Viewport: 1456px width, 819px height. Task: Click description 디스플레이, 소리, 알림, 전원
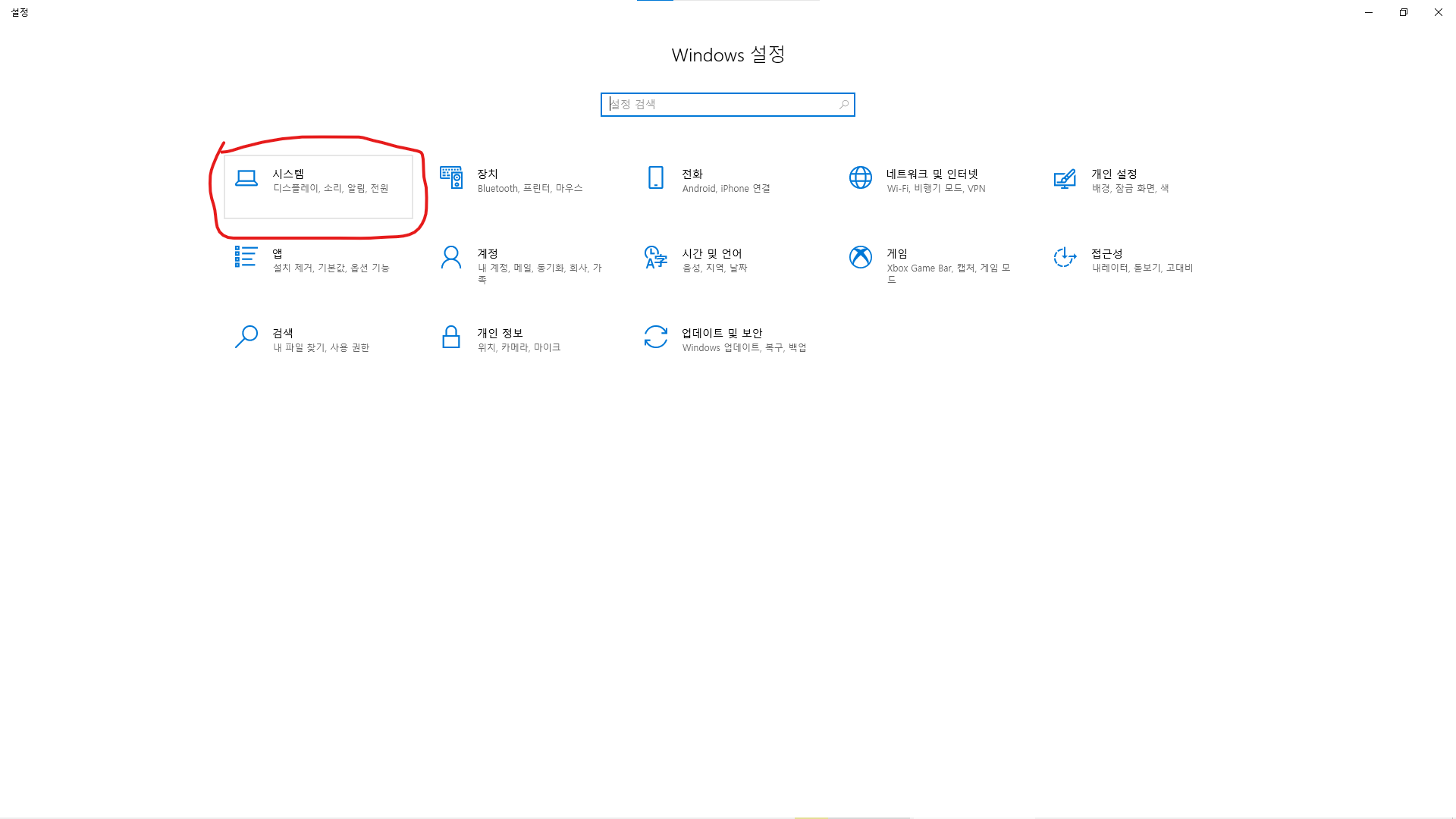pyautogui.click(x=331, y=189)
